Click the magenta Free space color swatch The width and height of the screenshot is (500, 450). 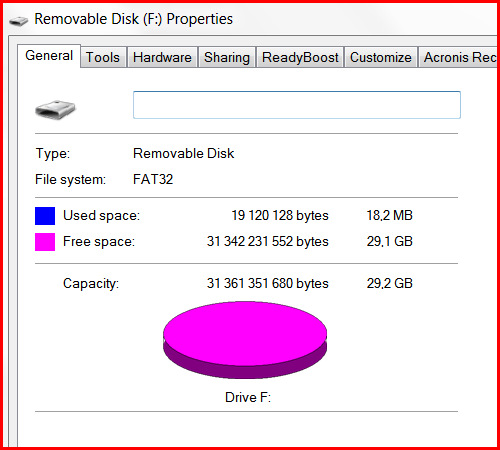[x=45, y=242]
